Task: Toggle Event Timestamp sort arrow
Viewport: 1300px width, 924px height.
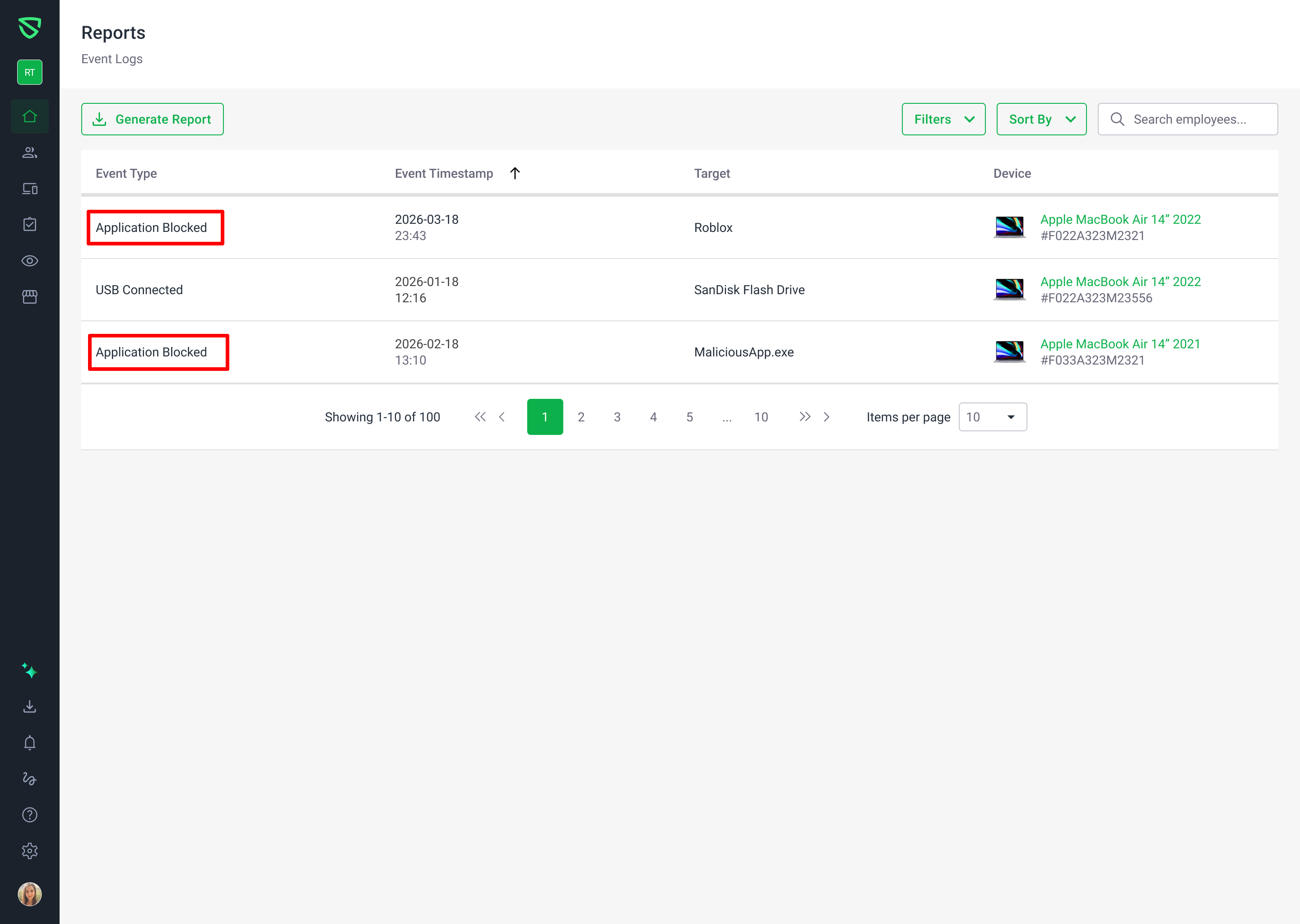Action: (x=515, y=173)
